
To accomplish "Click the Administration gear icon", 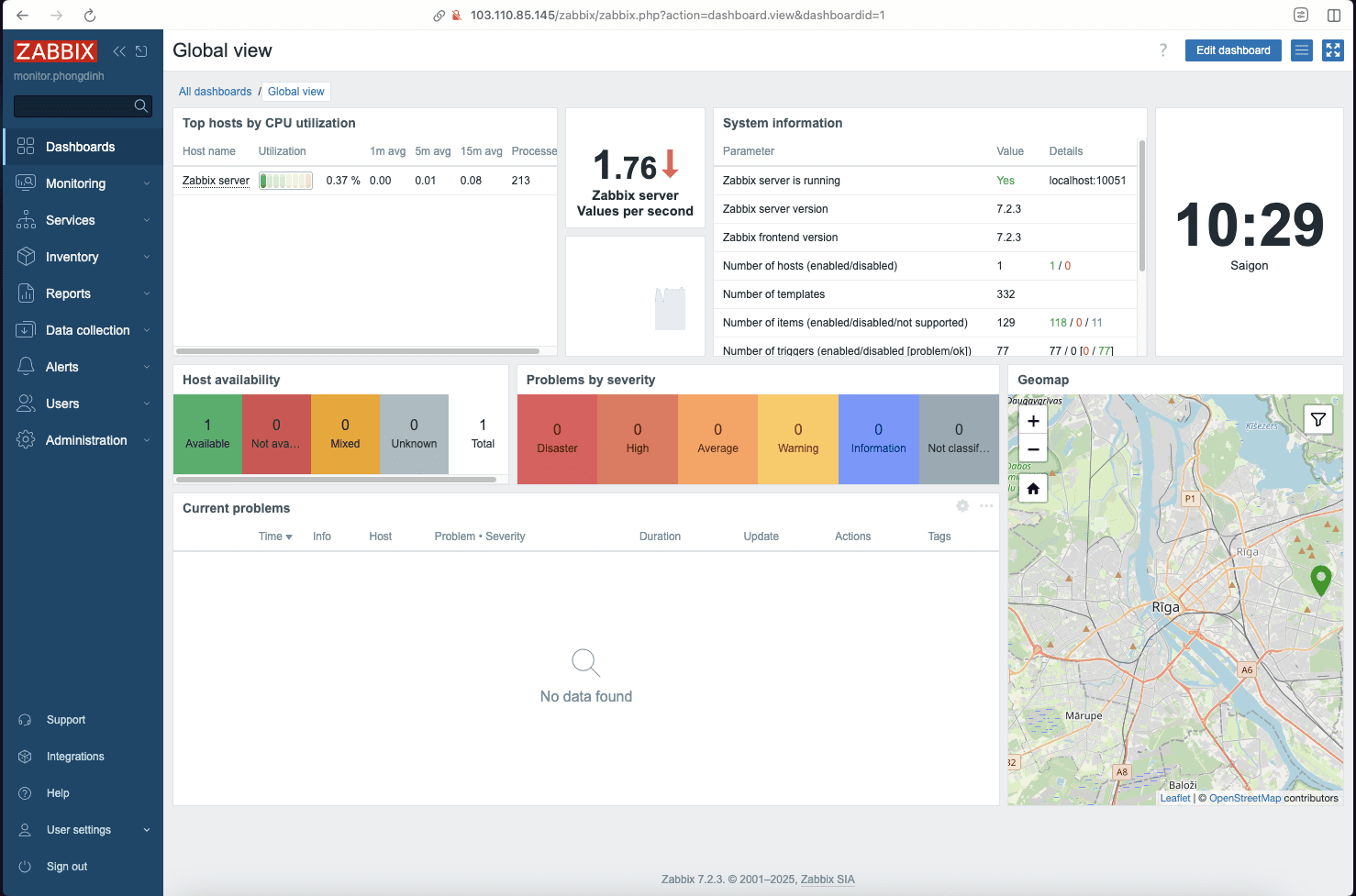I will (x=26, y=440).
